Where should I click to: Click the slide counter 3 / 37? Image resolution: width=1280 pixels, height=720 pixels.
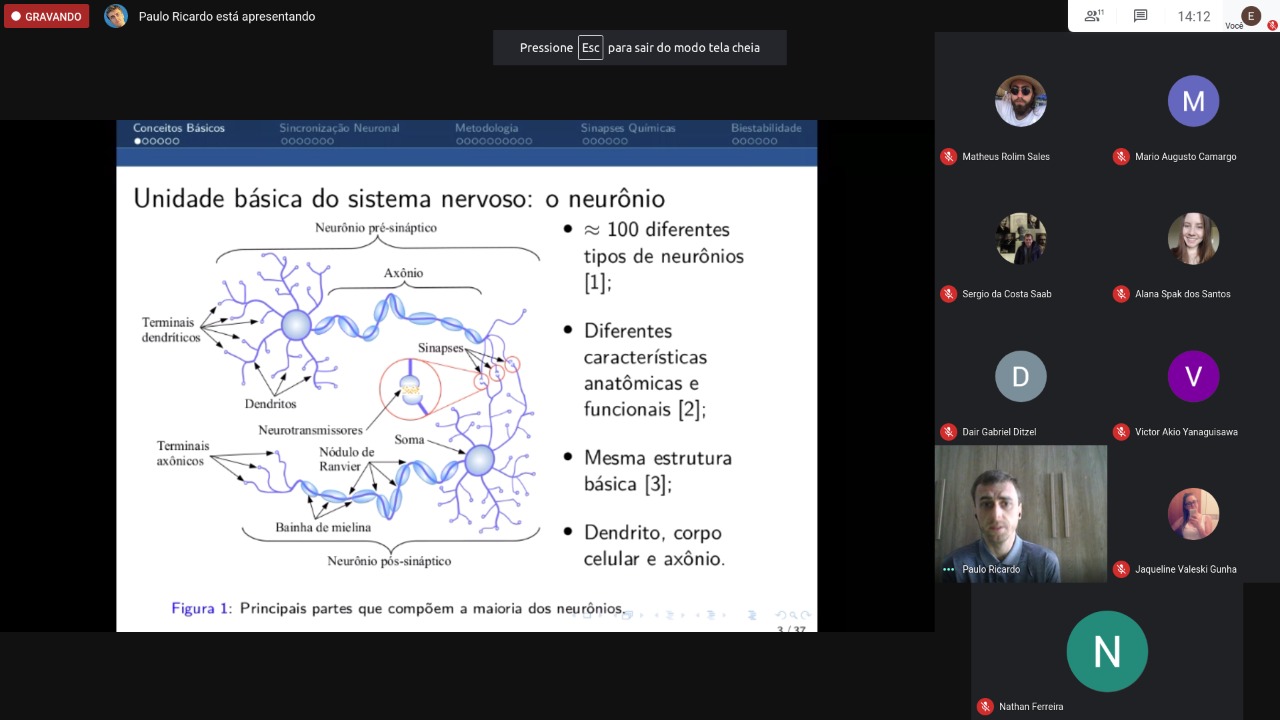click(791, 629)
